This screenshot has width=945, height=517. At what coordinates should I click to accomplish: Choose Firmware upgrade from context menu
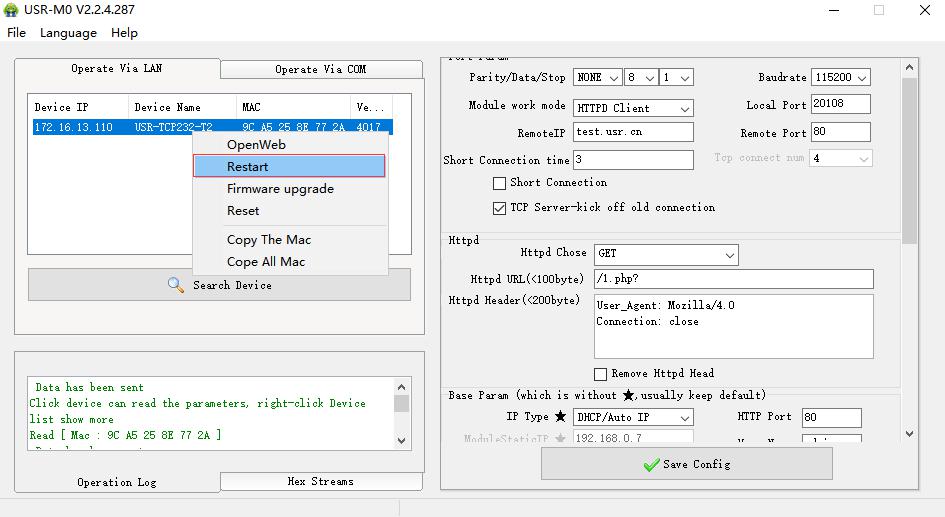click(x=290, y=189)
